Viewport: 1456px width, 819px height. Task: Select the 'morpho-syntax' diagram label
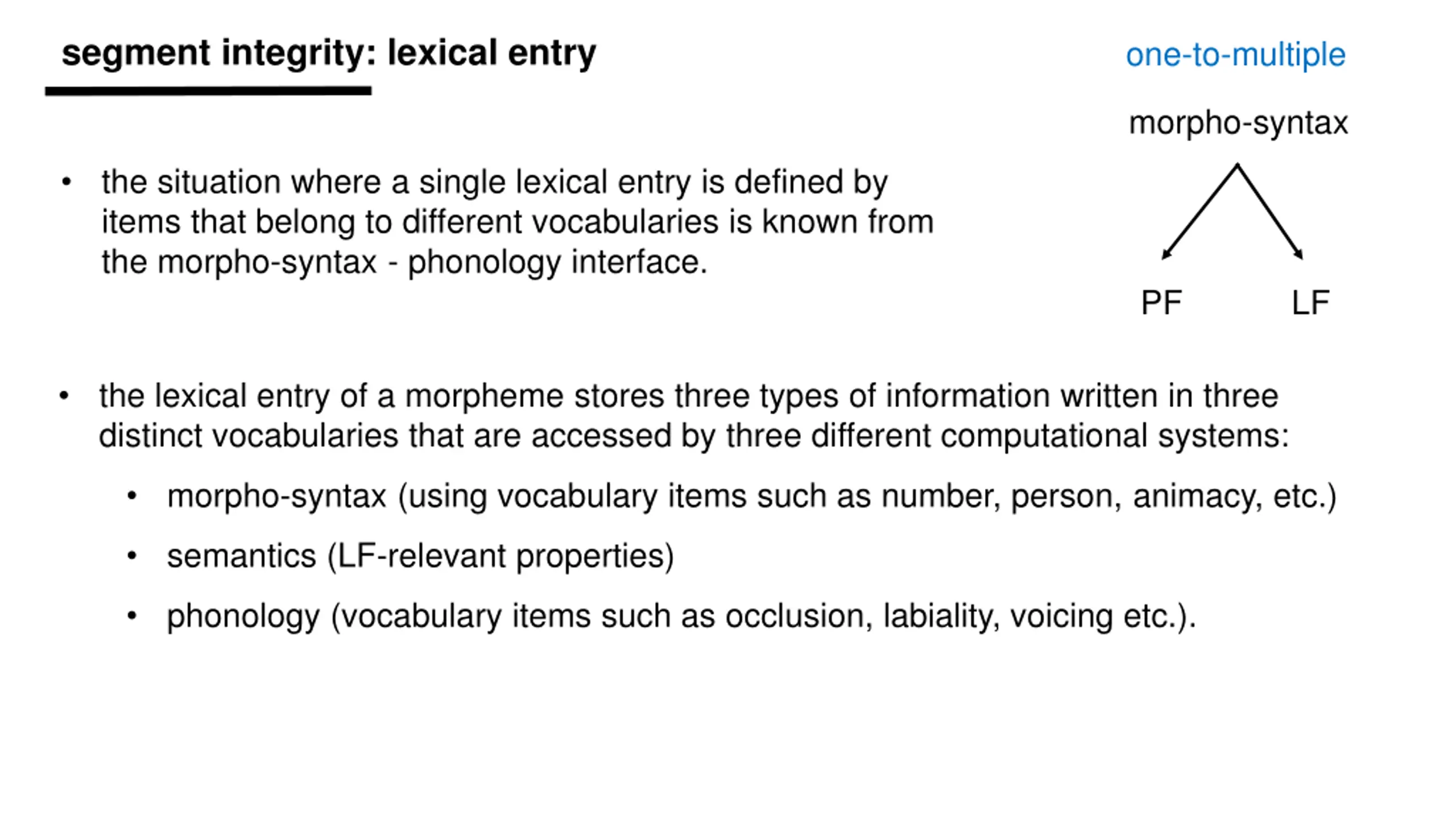[x=1238, y=123]
